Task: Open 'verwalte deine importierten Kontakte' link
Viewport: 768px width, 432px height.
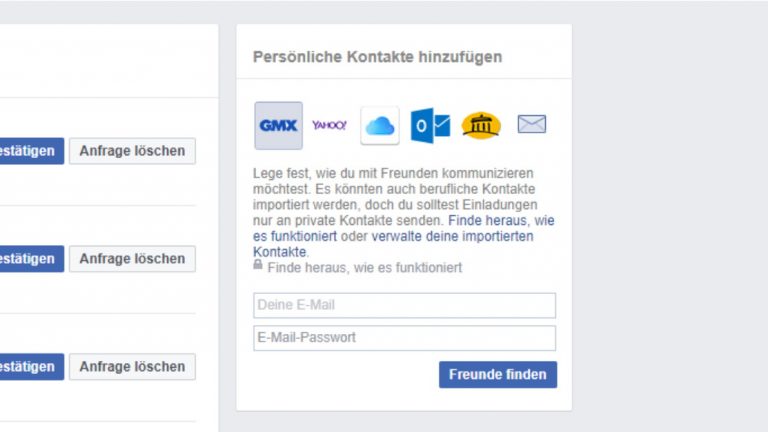Action: pos(452,237)
